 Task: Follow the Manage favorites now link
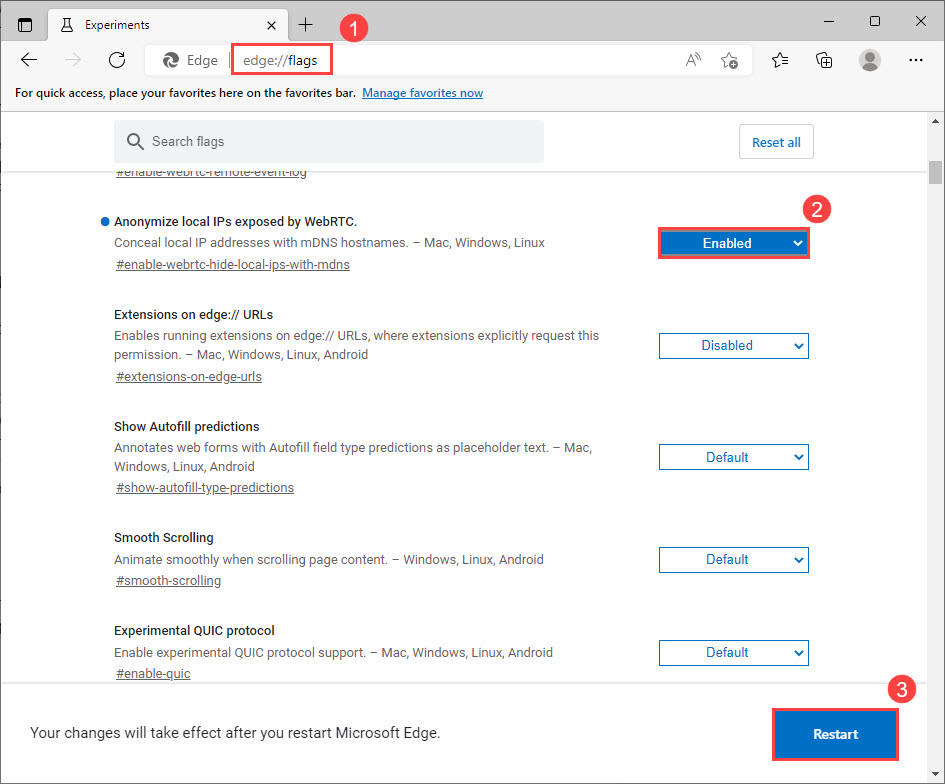(422, 93)
